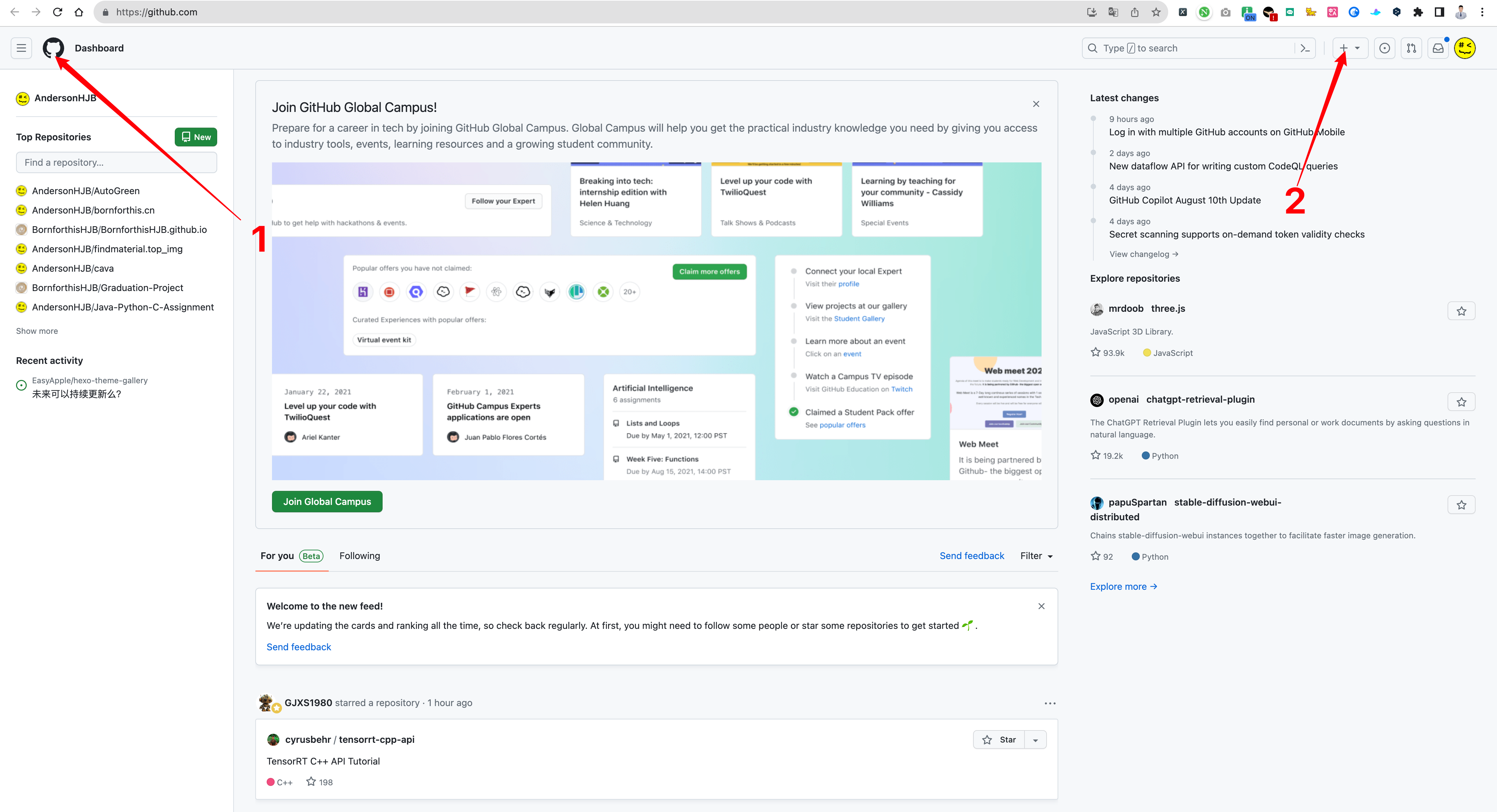Open Log in with multiple GitHub accounts changelog
Viewport: 1497px width, 812px height.
pyautogui.click(x=1227, y=132)
